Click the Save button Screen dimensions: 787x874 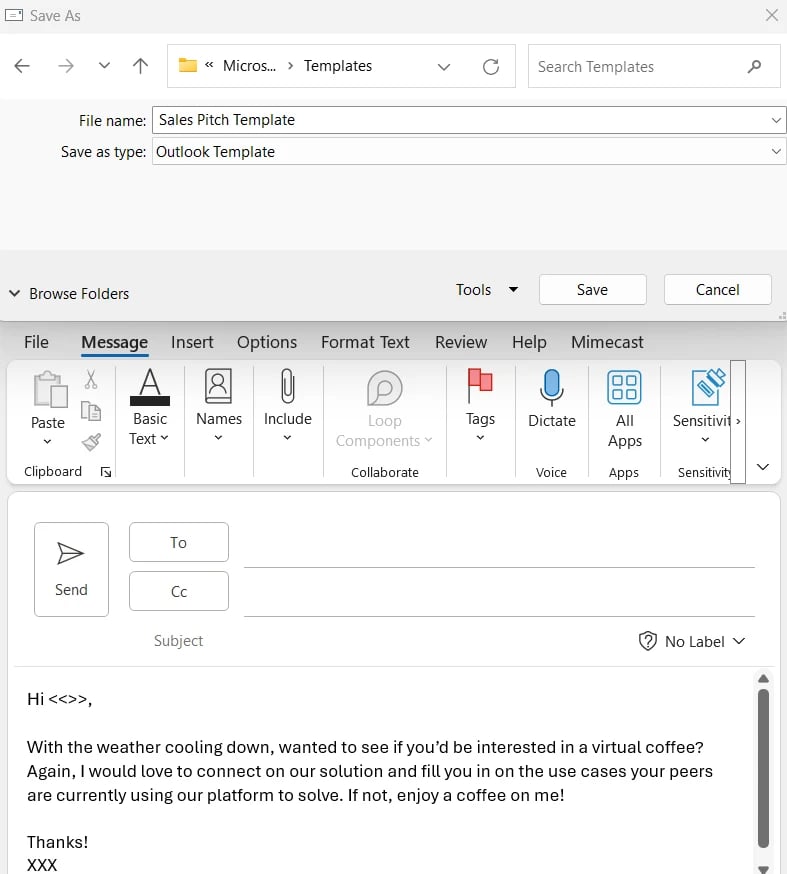pos(592,290)
